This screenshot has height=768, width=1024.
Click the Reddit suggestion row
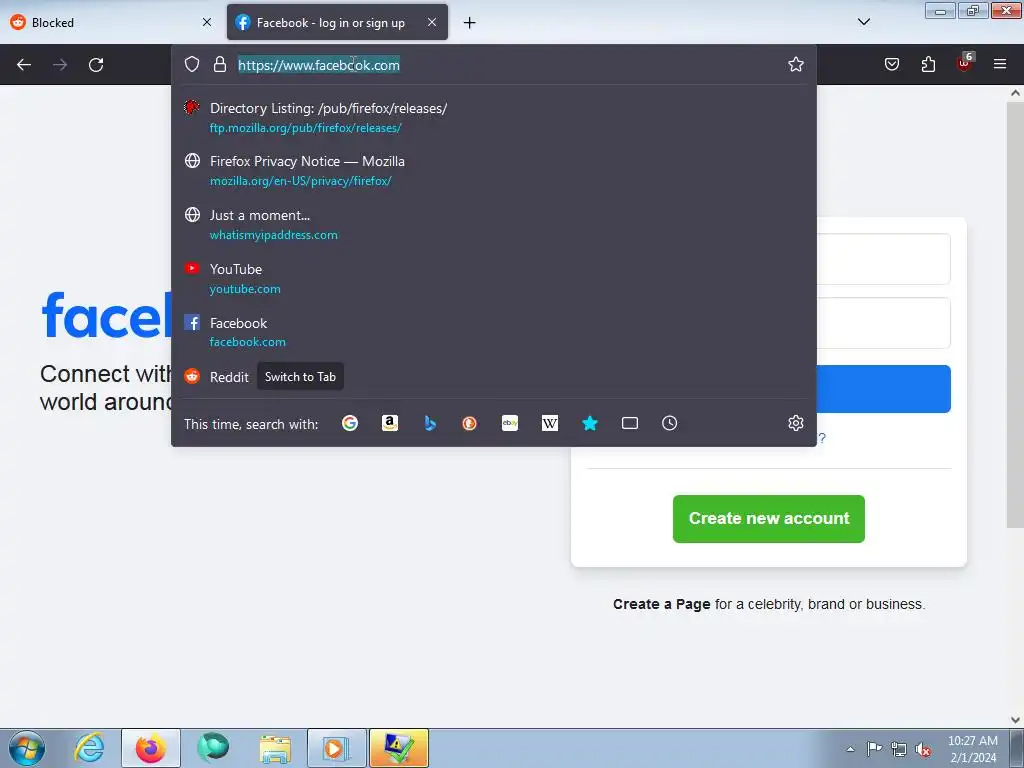click(494, 377)
